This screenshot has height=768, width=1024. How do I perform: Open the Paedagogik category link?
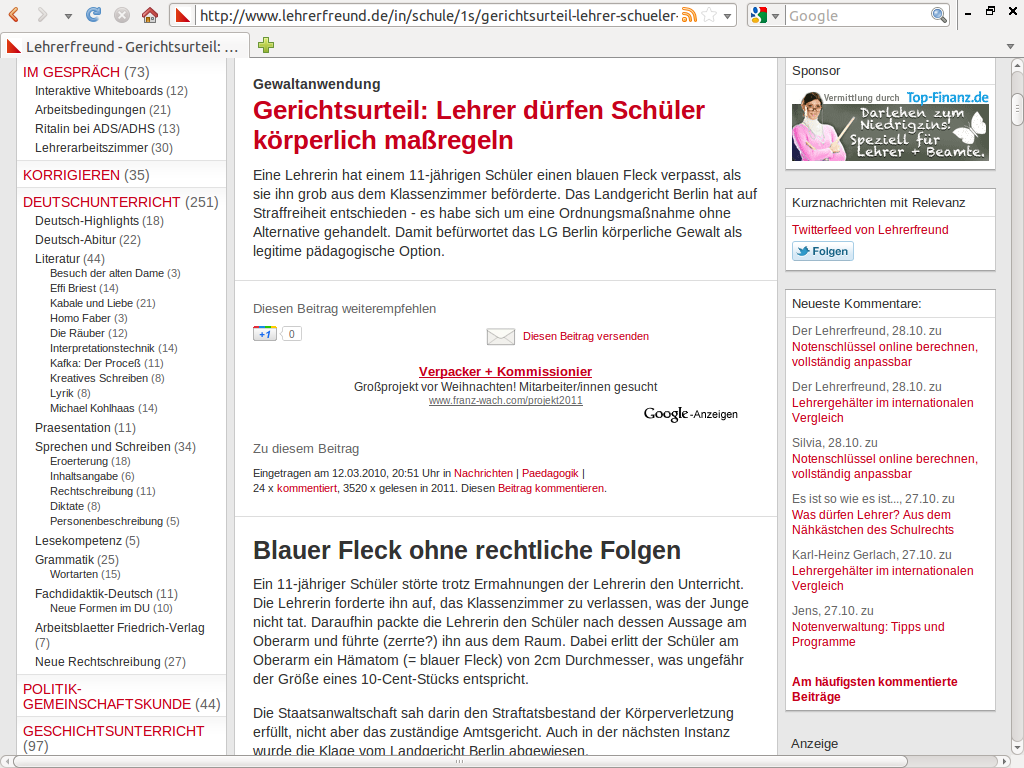[550, 473]
